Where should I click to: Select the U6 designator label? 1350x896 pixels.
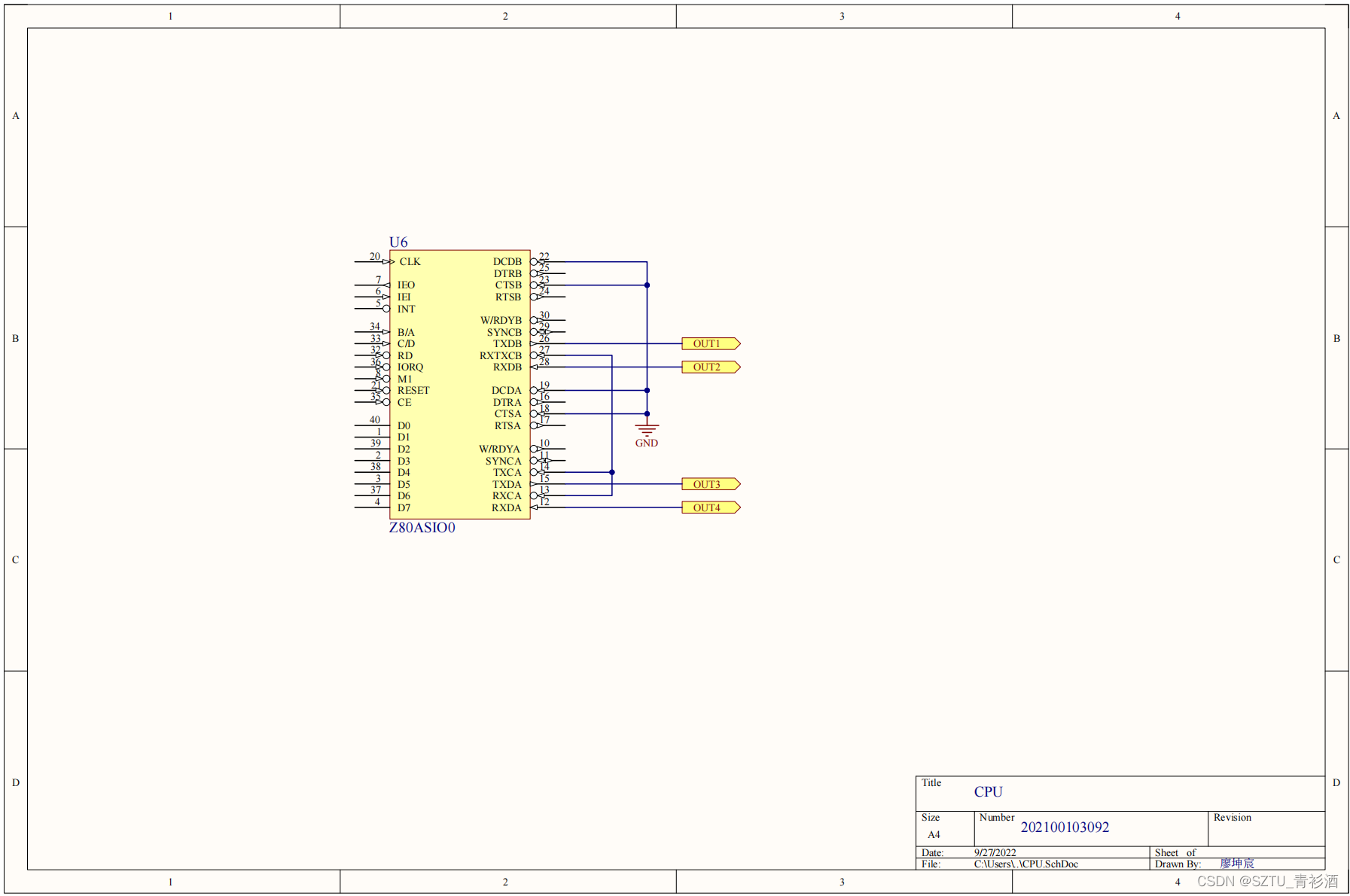[x=398, y=242]
